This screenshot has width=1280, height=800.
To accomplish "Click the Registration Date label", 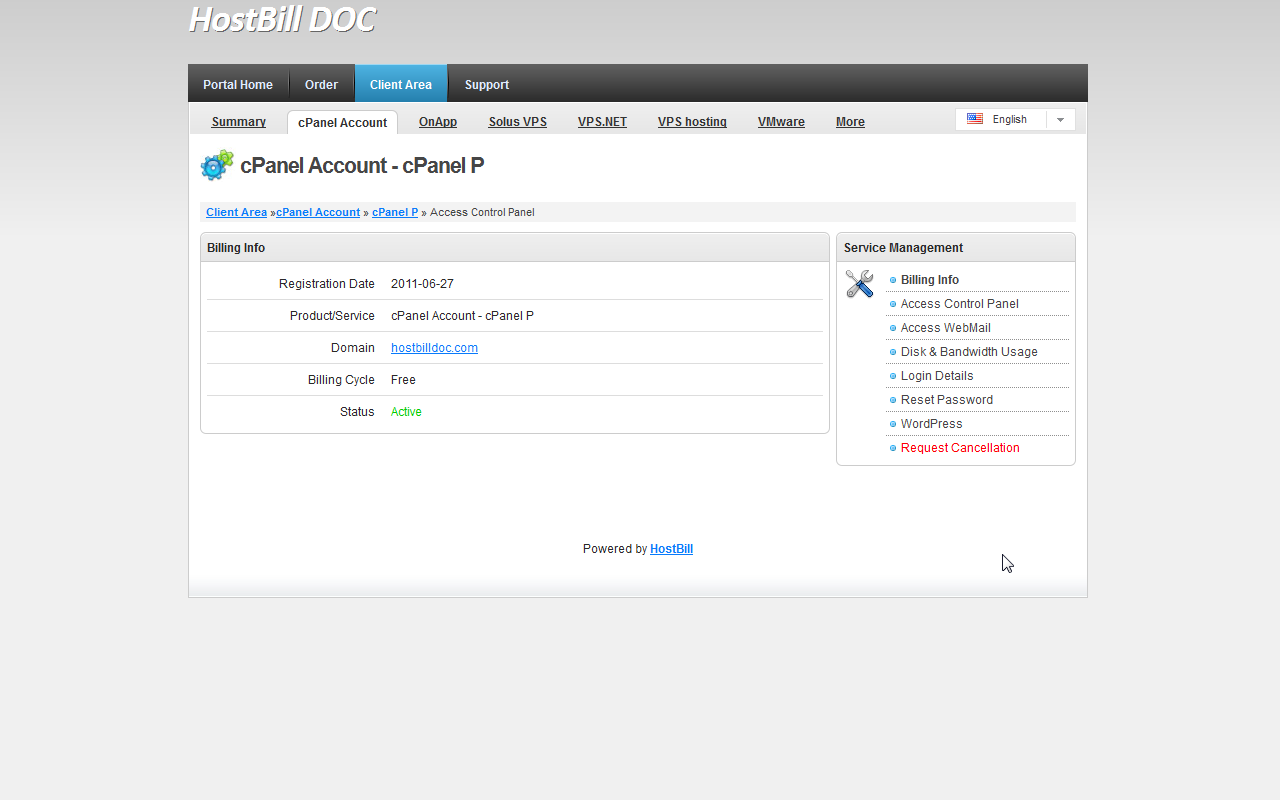I will (327, 284).
